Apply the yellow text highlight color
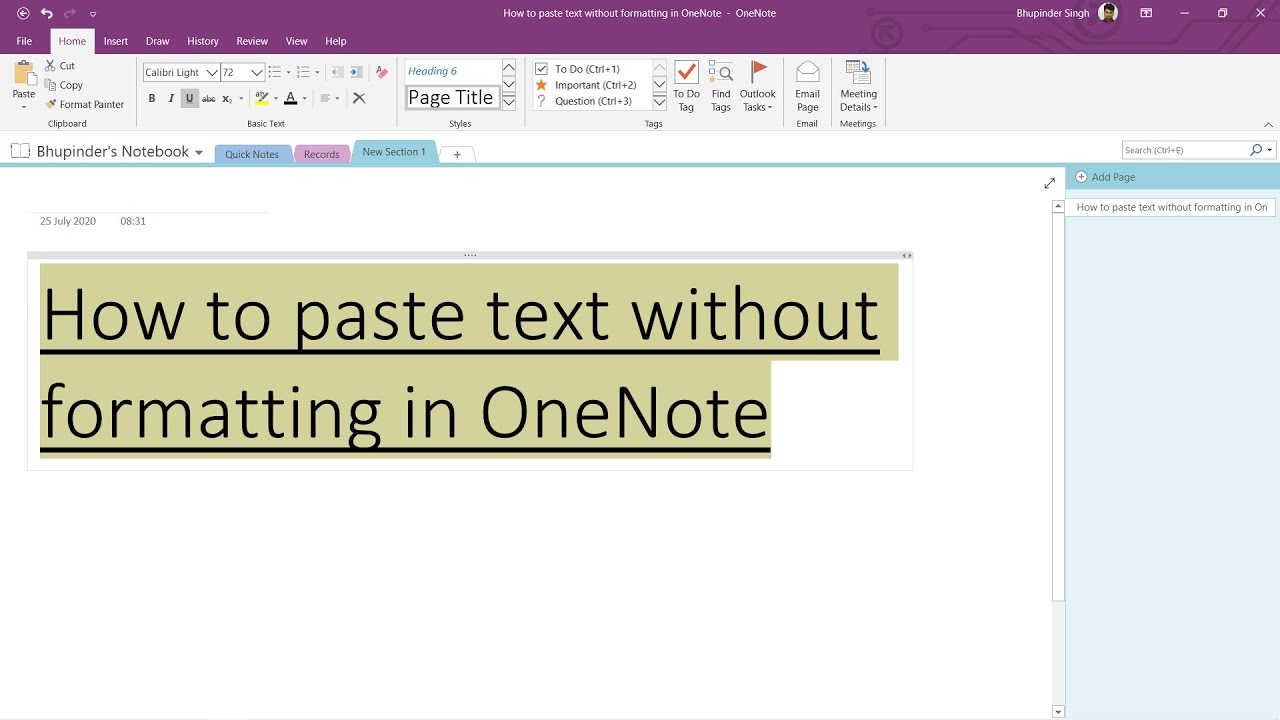The width and height of the screenshot is (1280, 720). click(x=262, y=98)
